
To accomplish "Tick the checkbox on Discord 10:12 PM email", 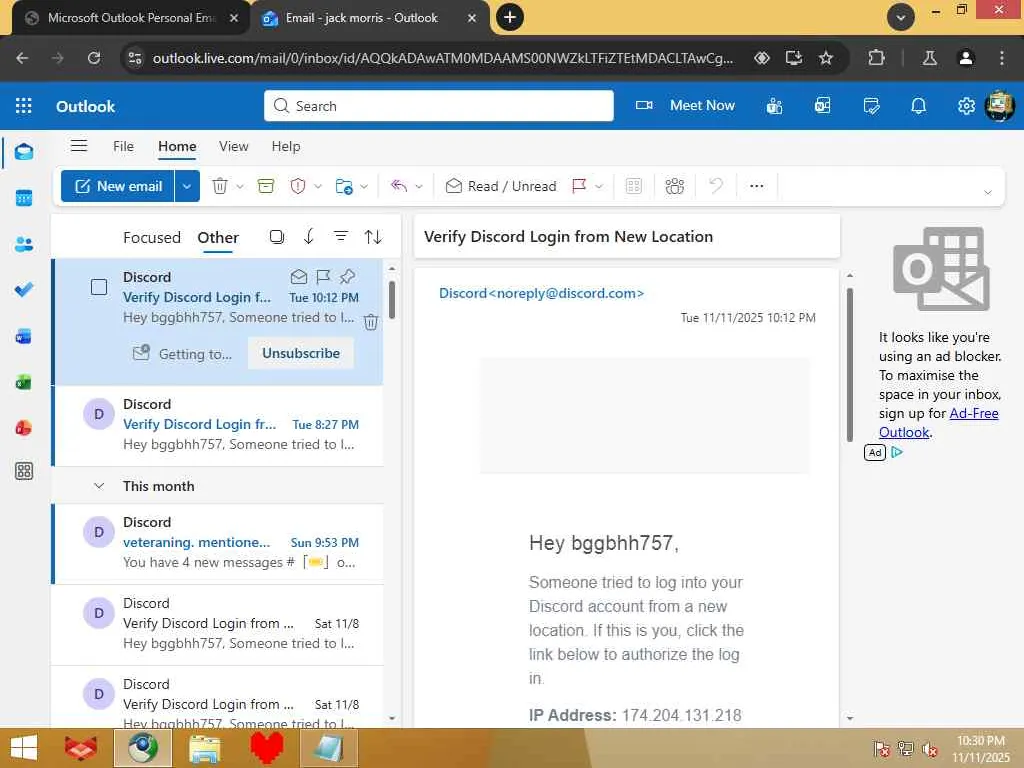I will tap(99, 287).
